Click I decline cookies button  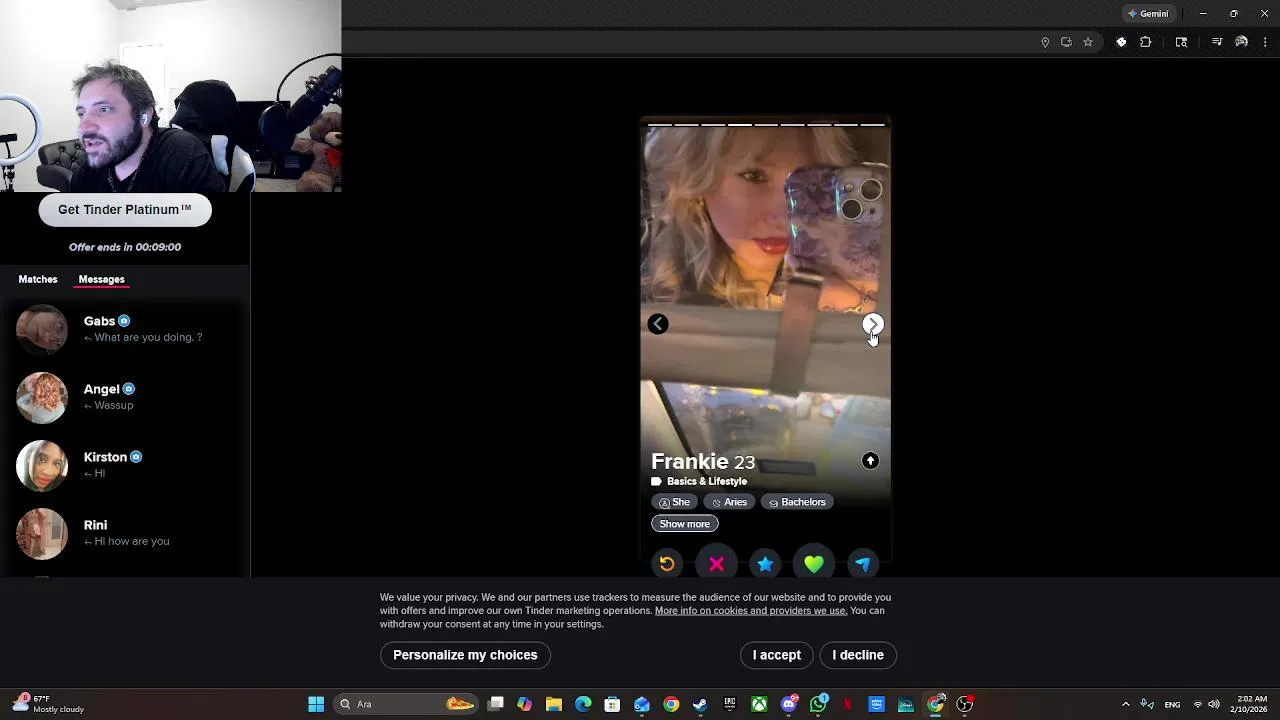[x=858, y=655]
